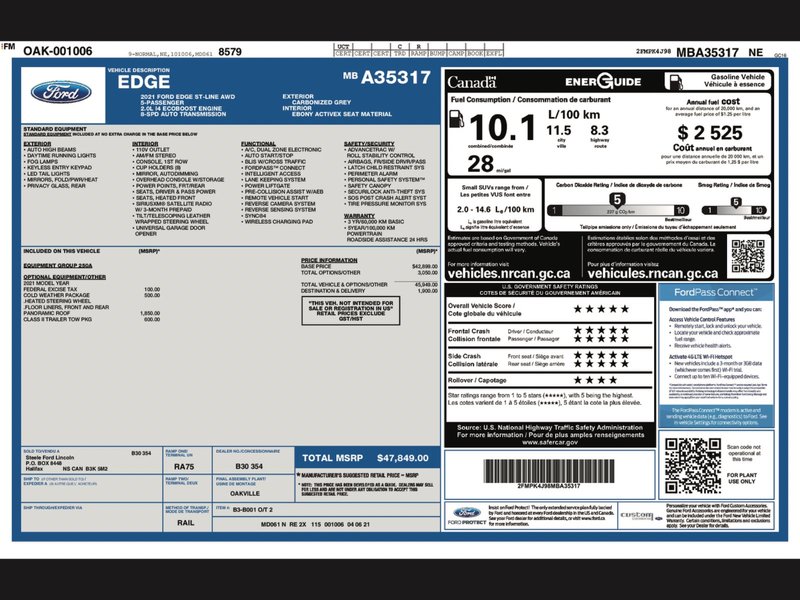Image resolution: width=800 pixels, height=600 pixels.
Task: Click the 'THIS VEH. NOT INTENDED FOR SALE' notice box
Action: pyautogui.click(x=351, y=311)
